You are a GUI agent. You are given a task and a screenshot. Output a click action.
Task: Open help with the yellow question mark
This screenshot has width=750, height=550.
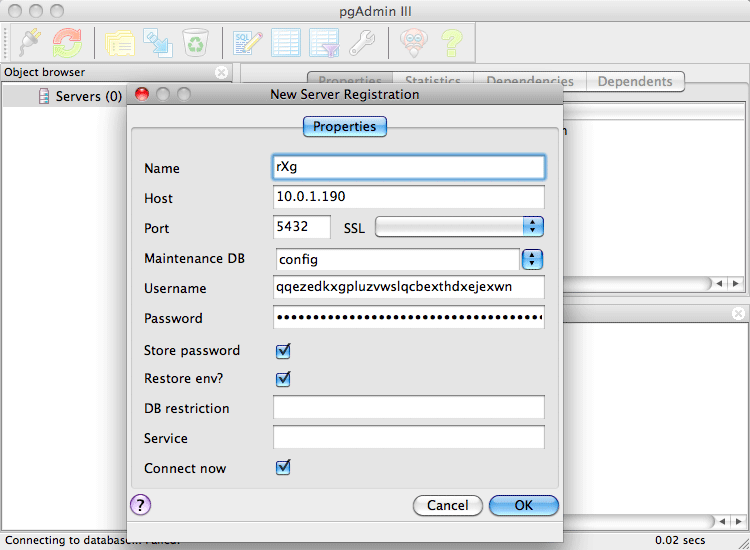452,43
